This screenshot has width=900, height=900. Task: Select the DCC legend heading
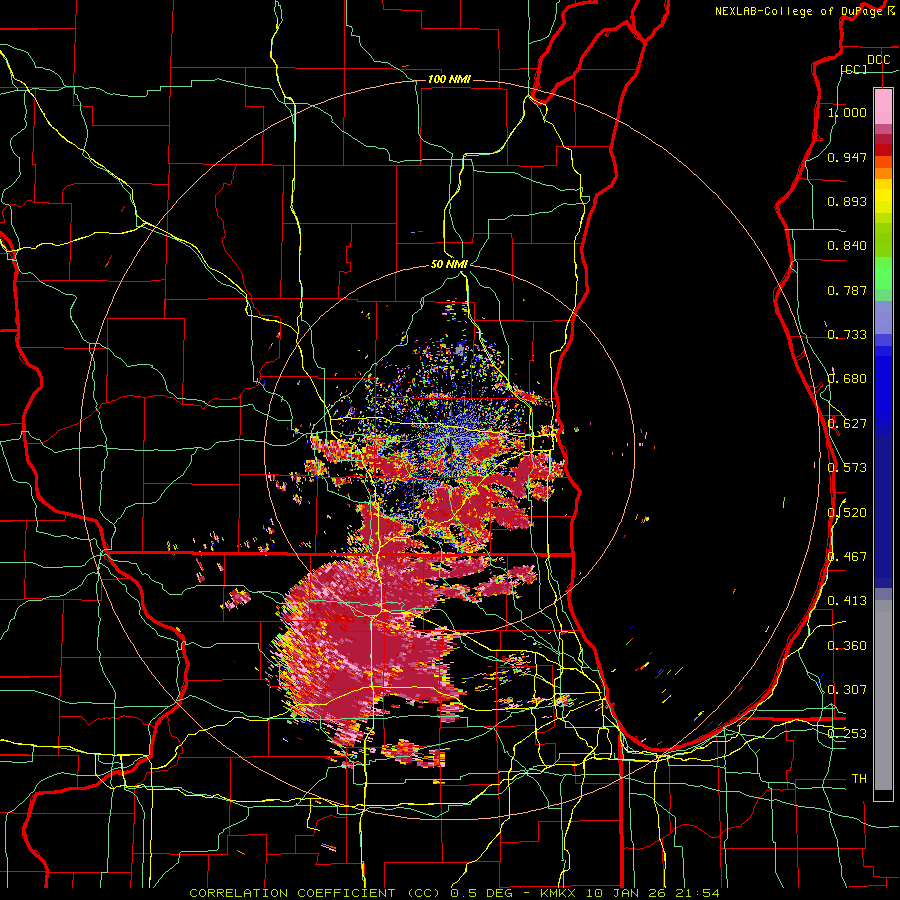878,59
